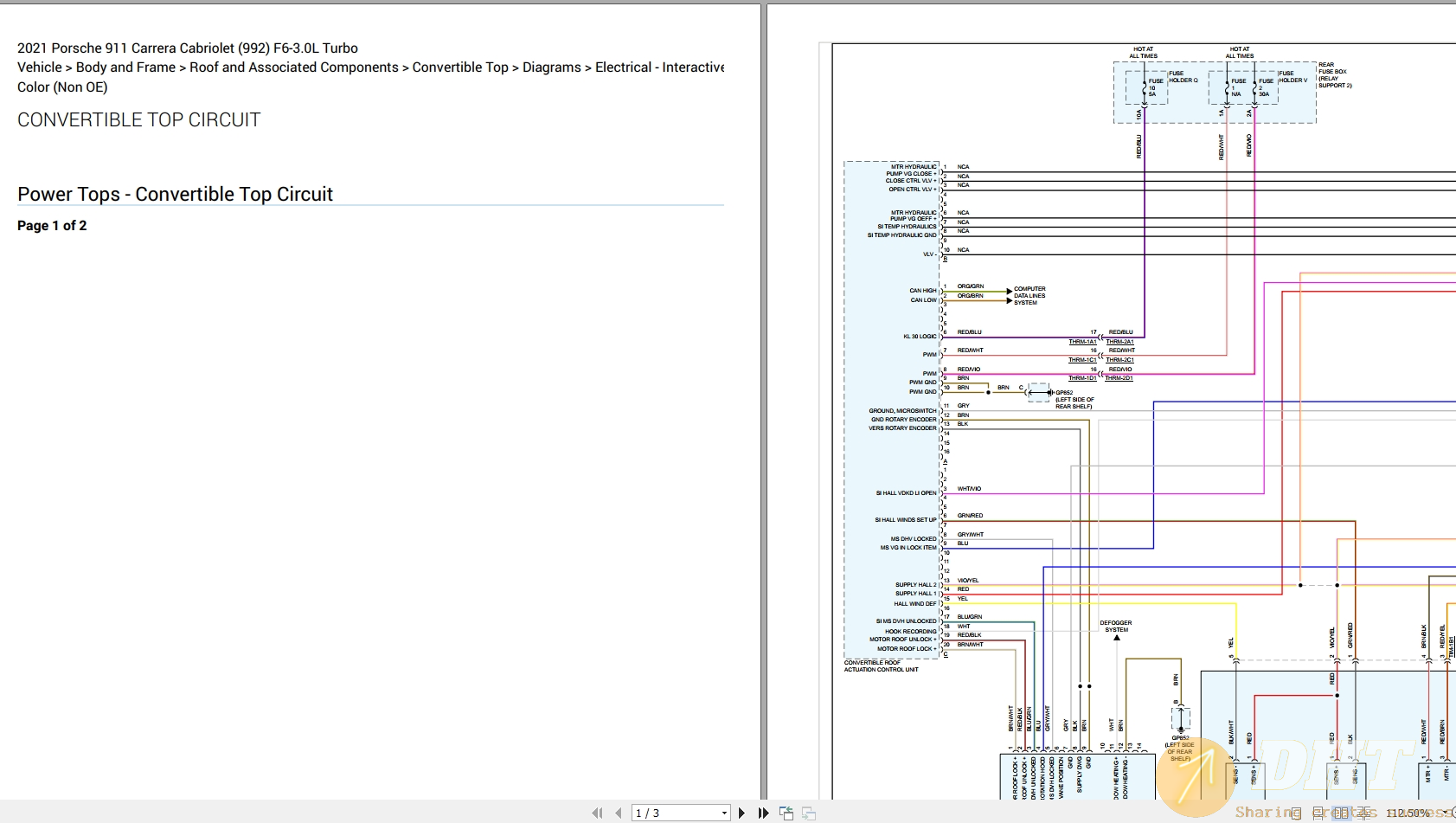
Task: Click 'COMPUTER DATA LINES SYSTEM' label in diagram
Action: pos(1029,296)
